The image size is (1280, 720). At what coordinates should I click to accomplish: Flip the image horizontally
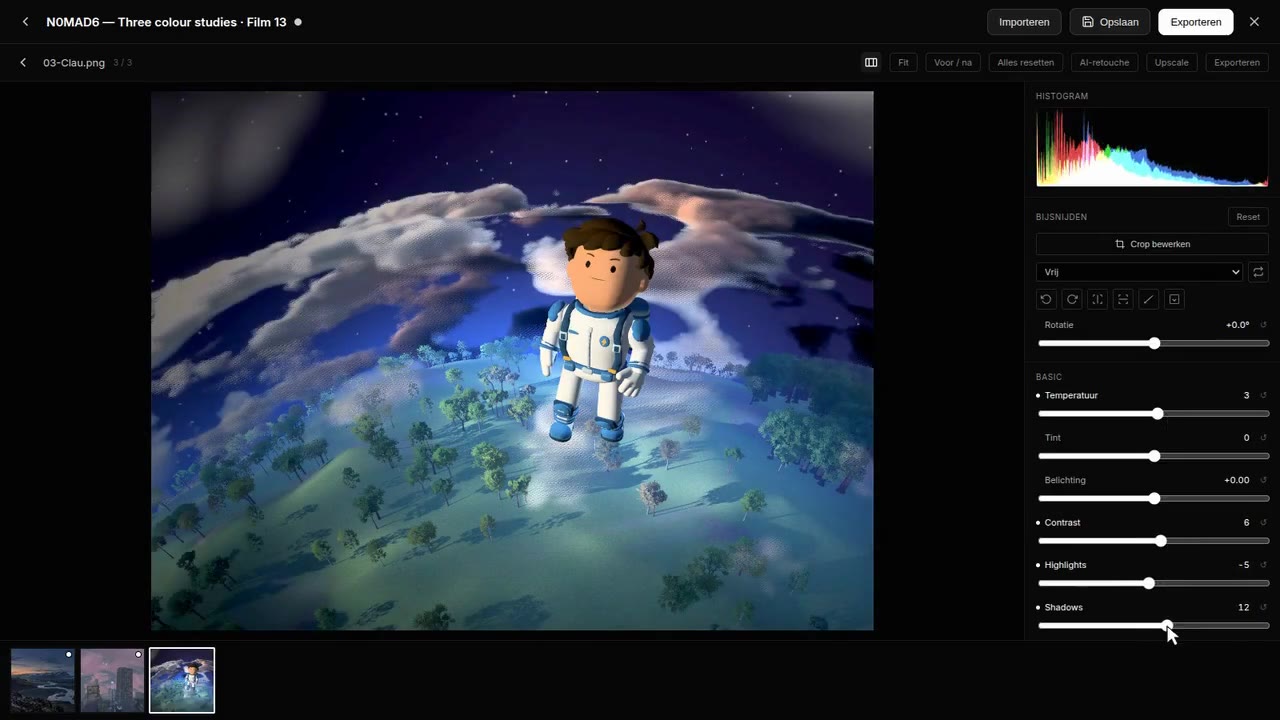click(1097, 299)
